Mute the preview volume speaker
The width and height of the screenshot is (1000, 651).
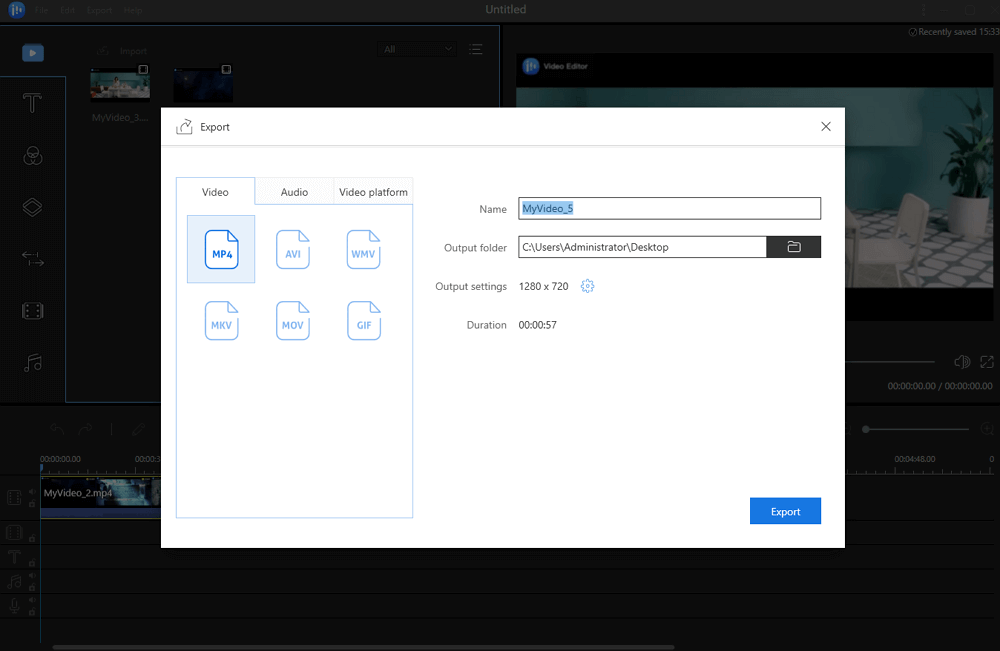point(961,362)
